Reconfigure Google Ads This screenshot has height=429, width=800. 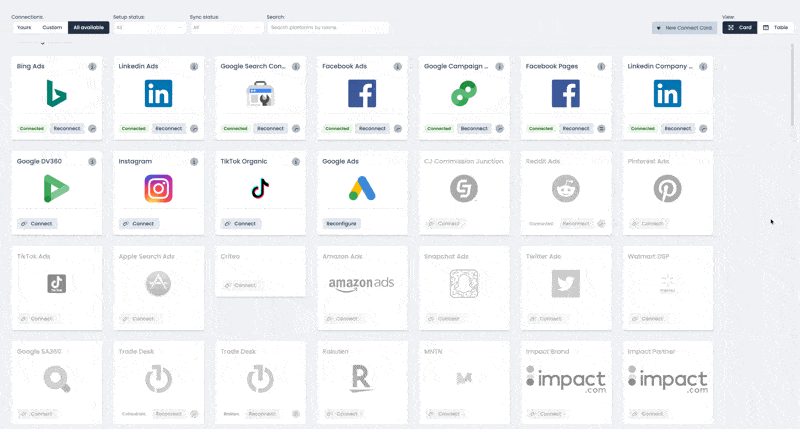341,223
